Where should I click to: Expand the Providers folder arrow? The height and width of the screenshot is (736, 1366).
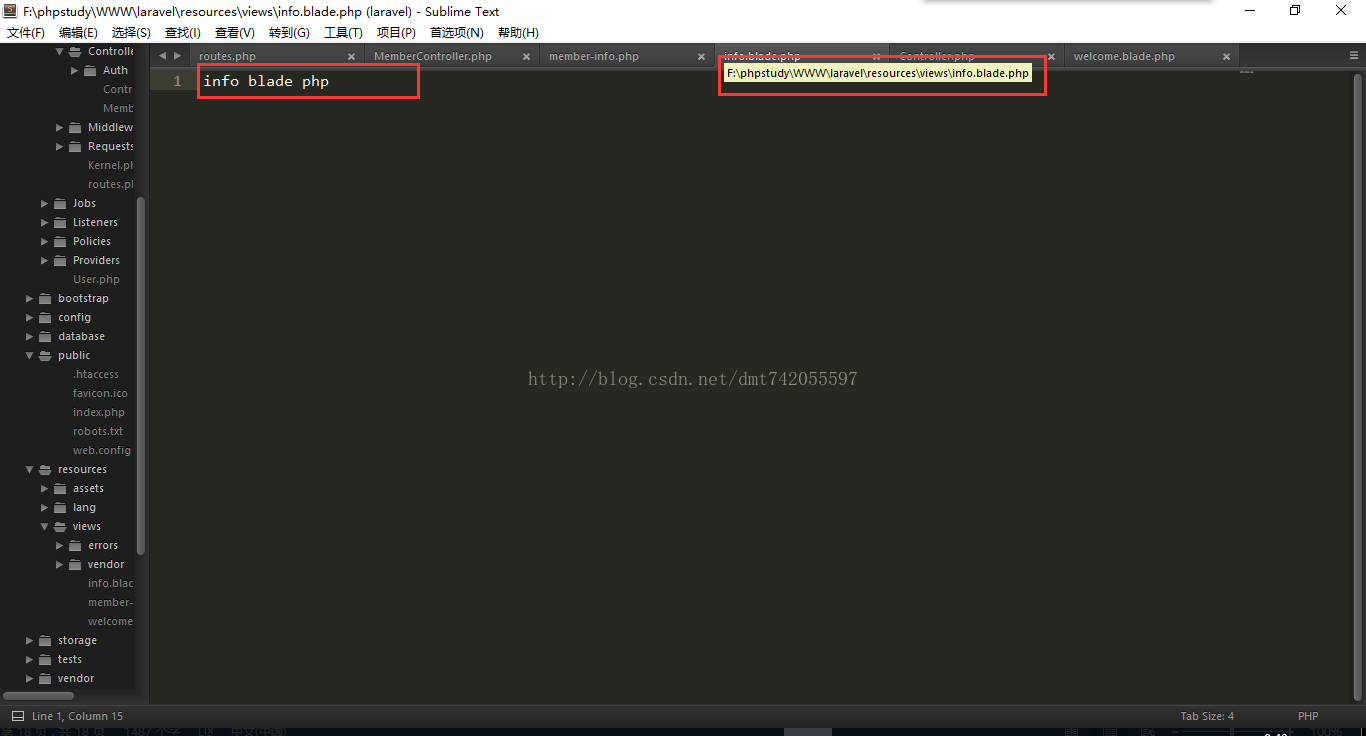45,261
